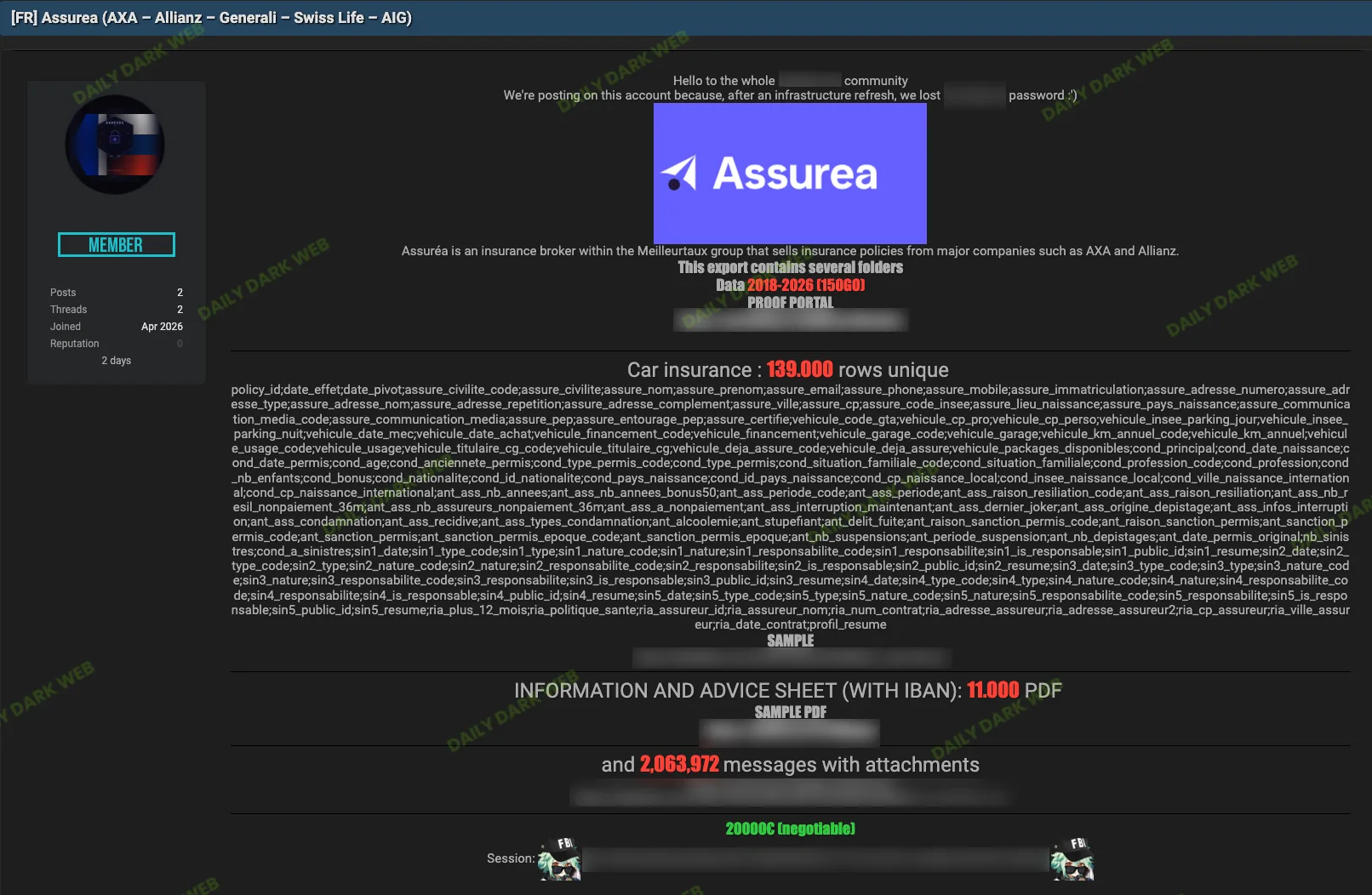
Task: Click the blurred Session ID text
Action: coord(815,859)
